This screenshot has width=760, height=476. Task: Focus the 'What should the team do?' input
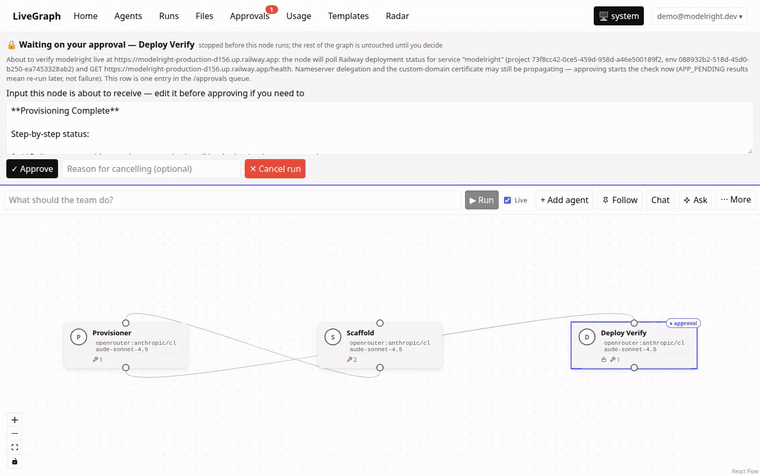[x=233, y=200]
